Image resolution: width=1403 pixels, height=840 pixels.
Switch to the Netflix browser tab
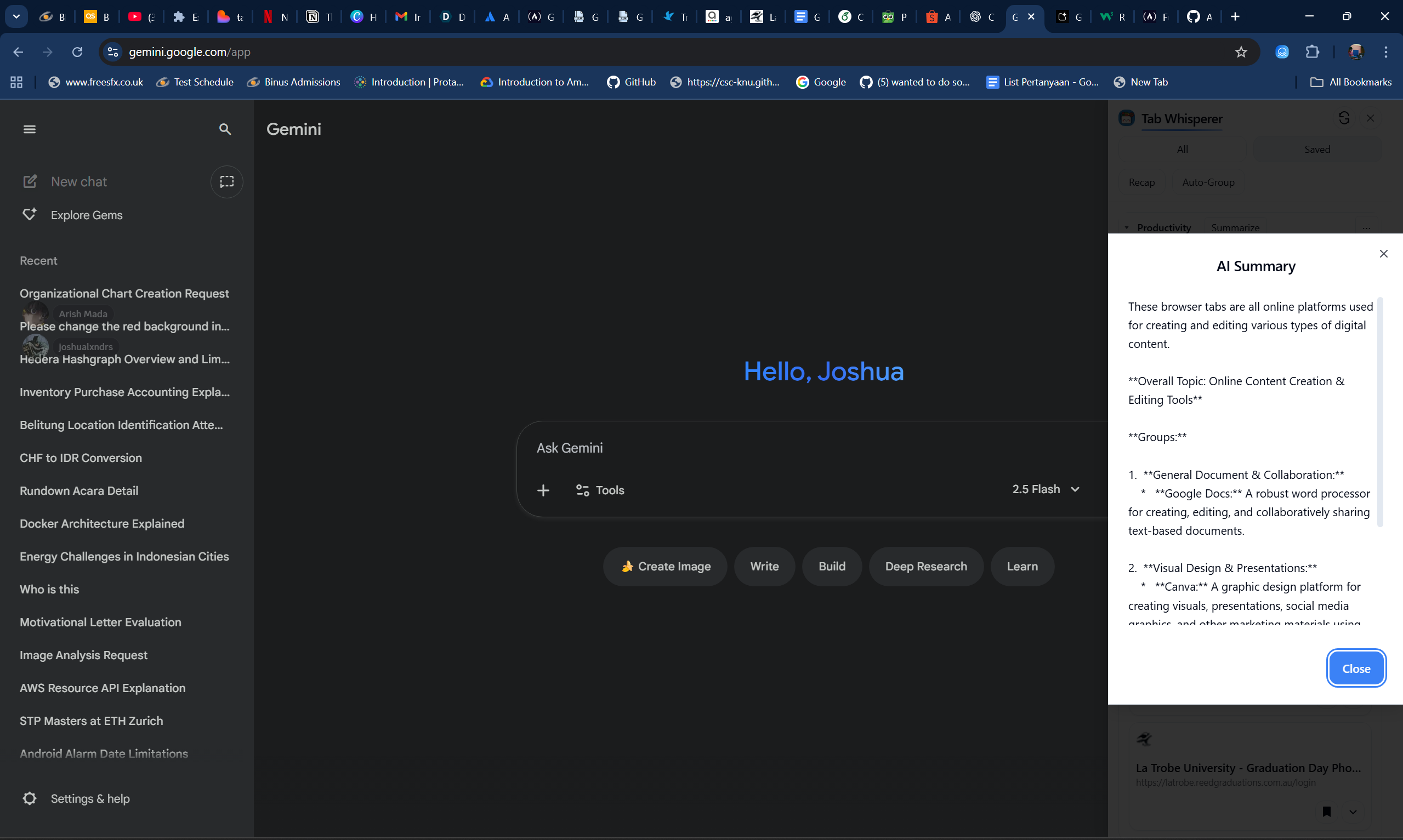click(x=275, y=17)
